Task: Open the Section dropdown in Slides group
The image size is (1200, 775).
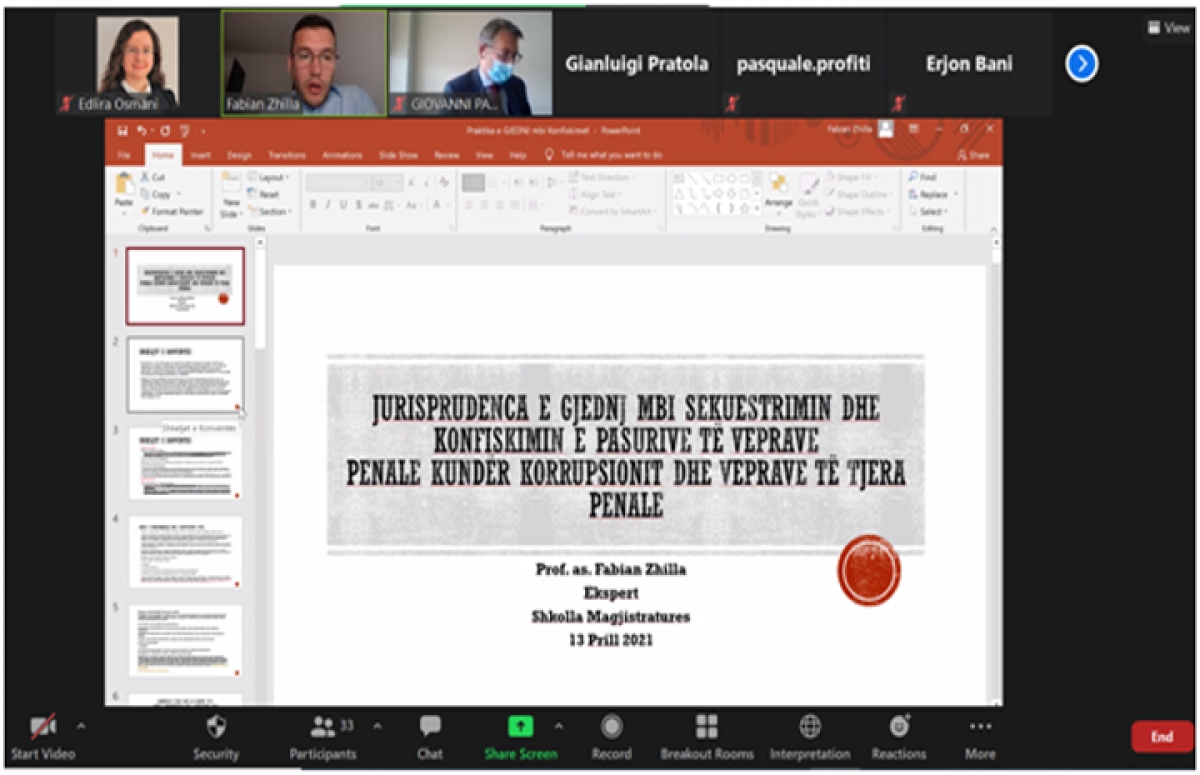Action: (x=268, y=212)
